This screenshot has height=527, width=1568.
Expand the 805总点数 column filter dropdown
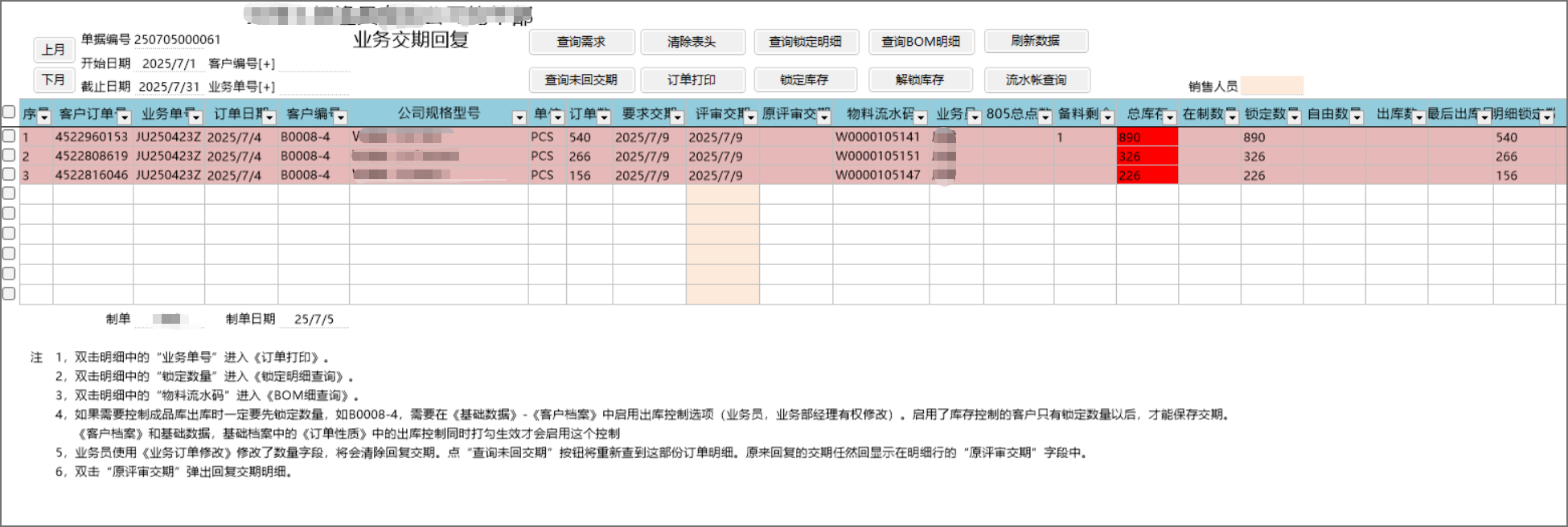click(x=1045, y=117)
